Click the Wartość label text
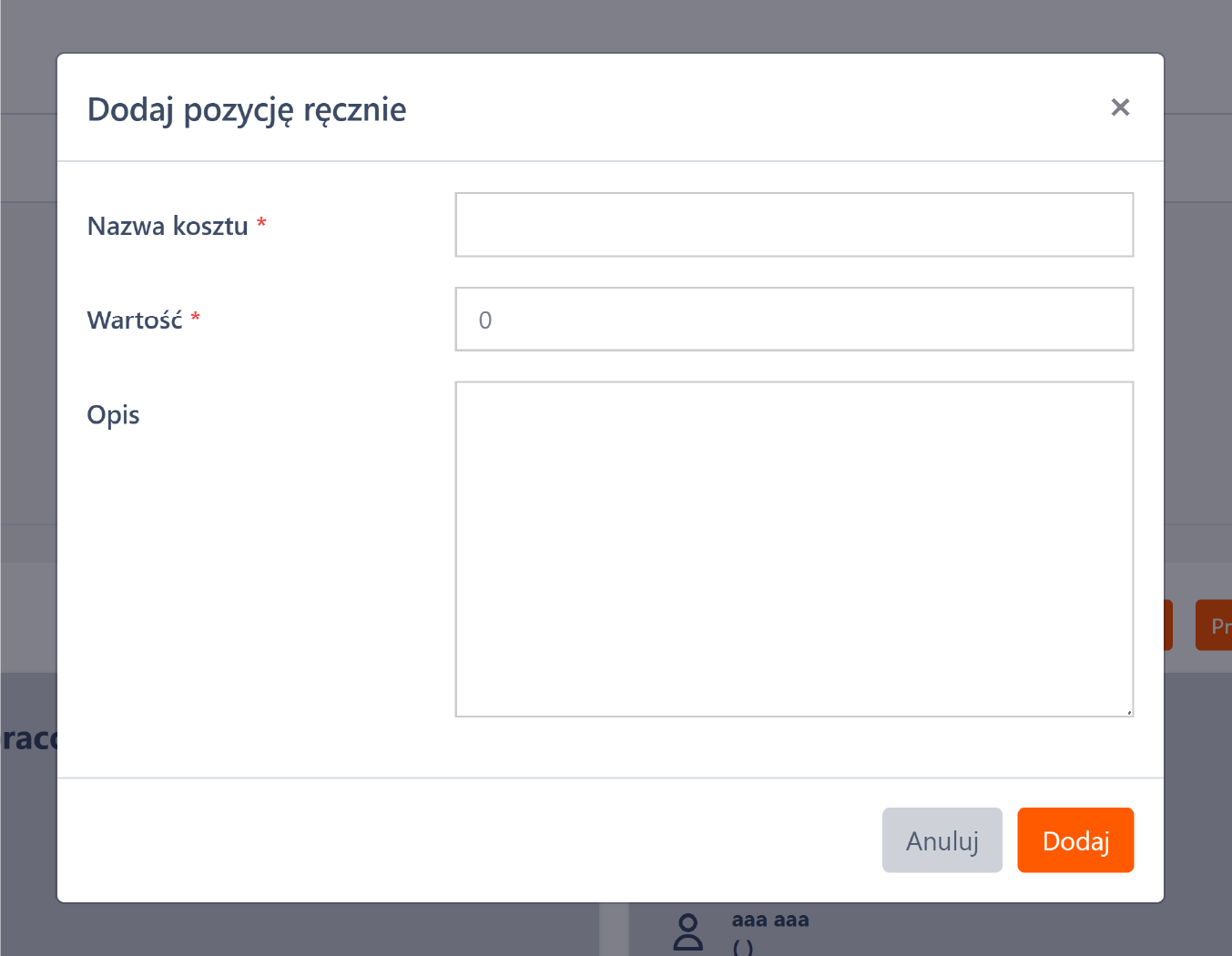1232x956 pixels. tap(135, 320)
